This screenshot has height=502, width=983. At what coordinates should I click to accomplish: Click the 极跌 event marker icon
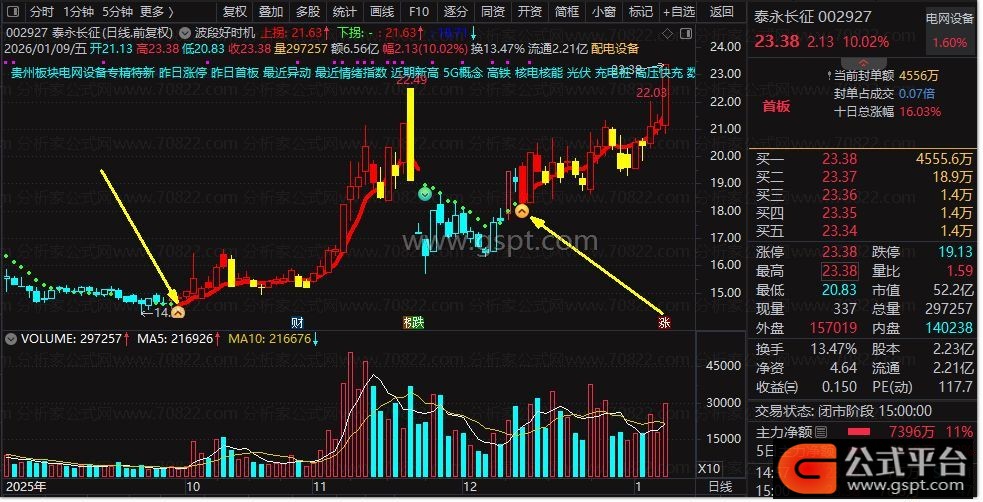(413, 322)
